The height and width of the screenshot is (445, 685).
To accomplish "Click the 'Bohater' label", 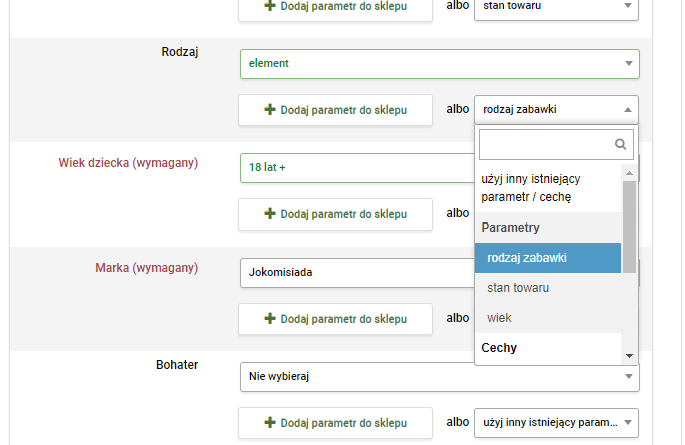I will click(x=177, y=365).
